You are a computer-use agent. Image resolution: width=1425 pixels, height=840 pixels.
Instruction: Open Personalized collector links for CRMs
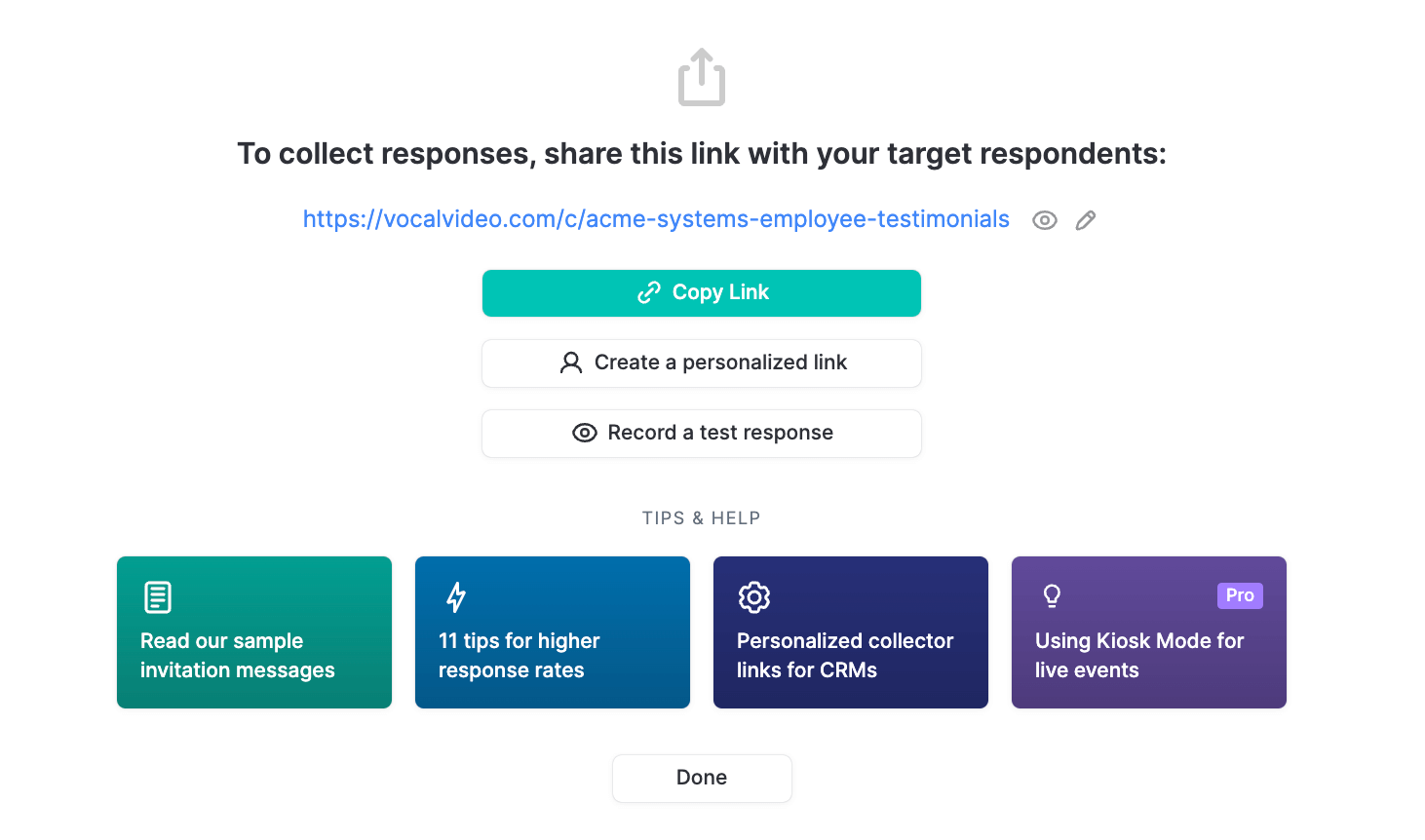coord(850,631)
